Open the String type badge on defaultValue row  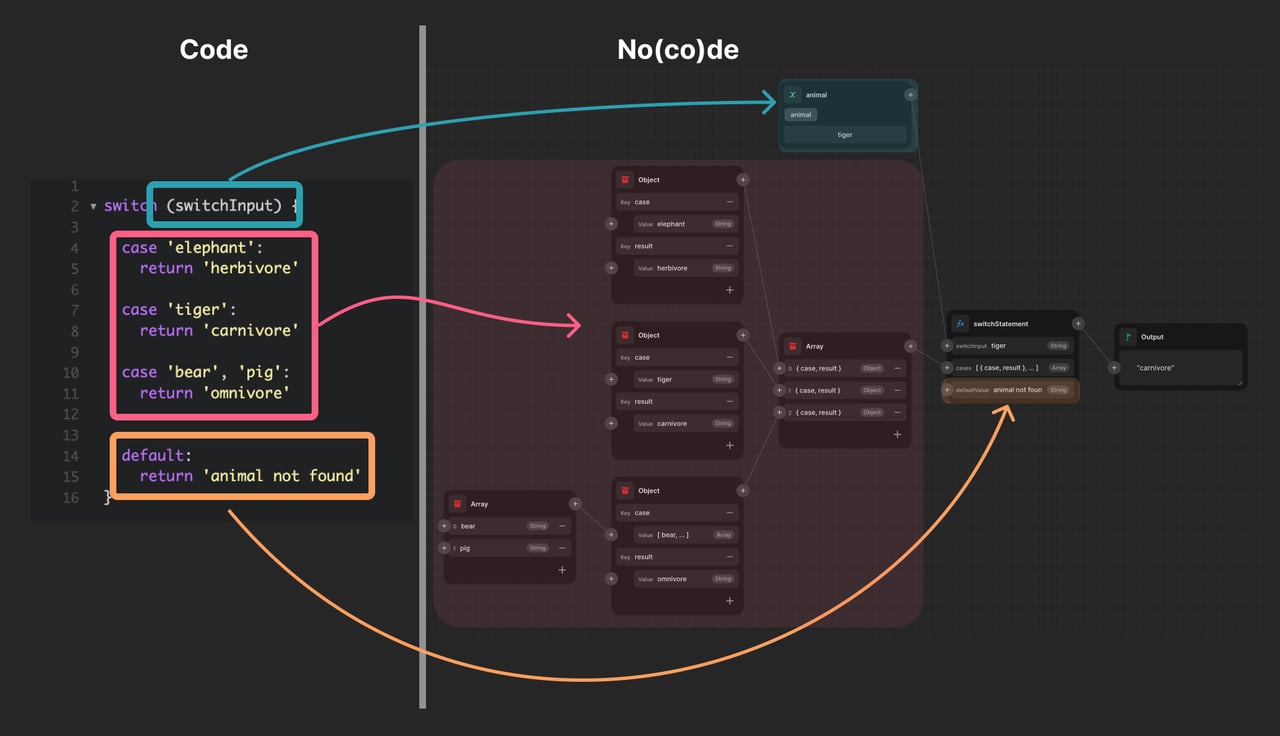1058,390
